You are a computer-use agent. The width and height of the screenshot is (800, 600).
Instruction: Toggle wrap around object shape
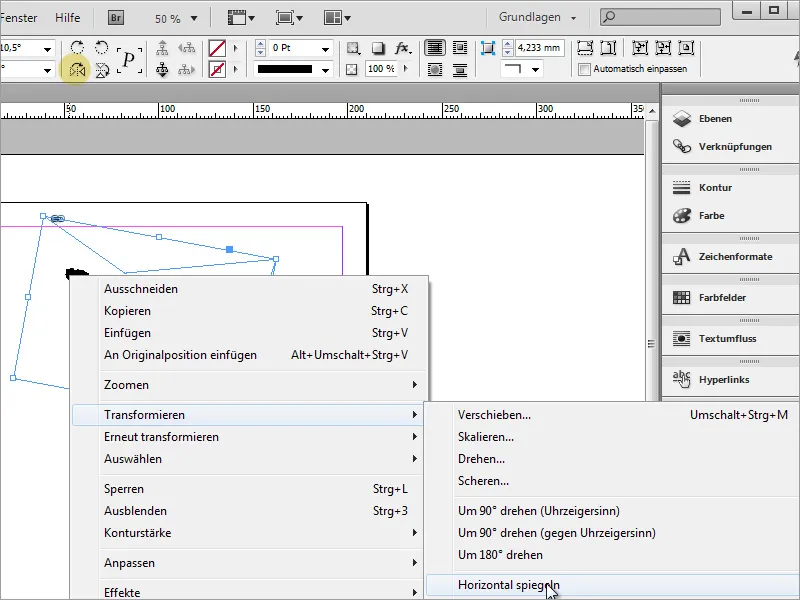pyautogui.click(x=435, y=70)
